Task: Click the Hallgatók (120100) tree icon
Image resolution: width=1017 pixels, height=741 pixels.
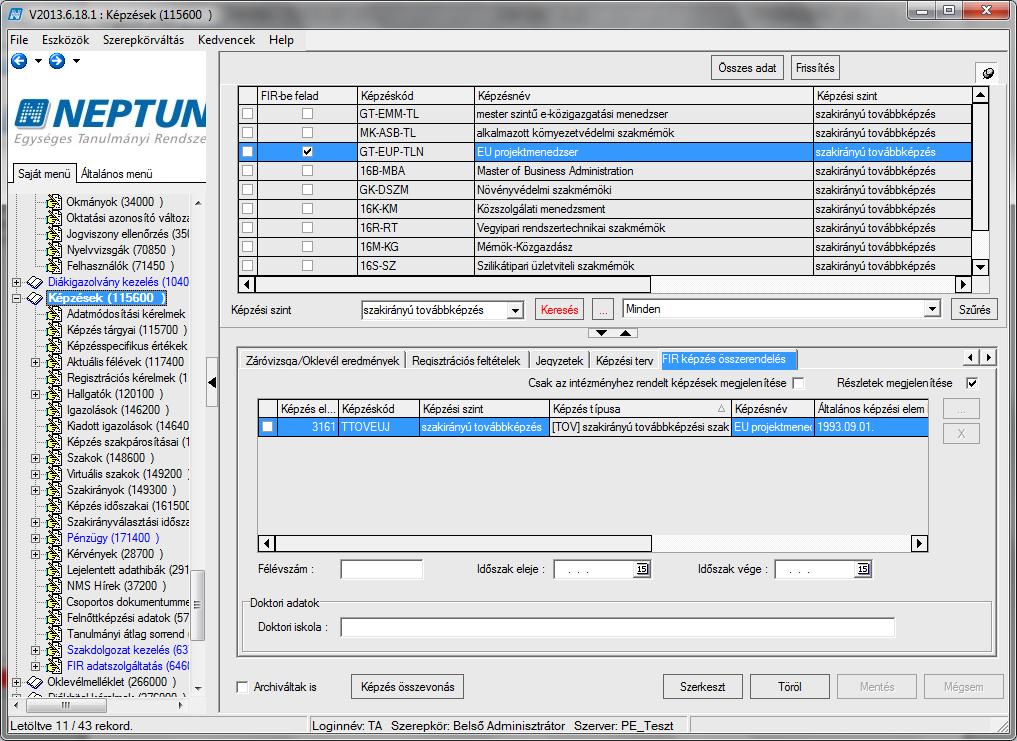Action: click(x=54, y=394)
